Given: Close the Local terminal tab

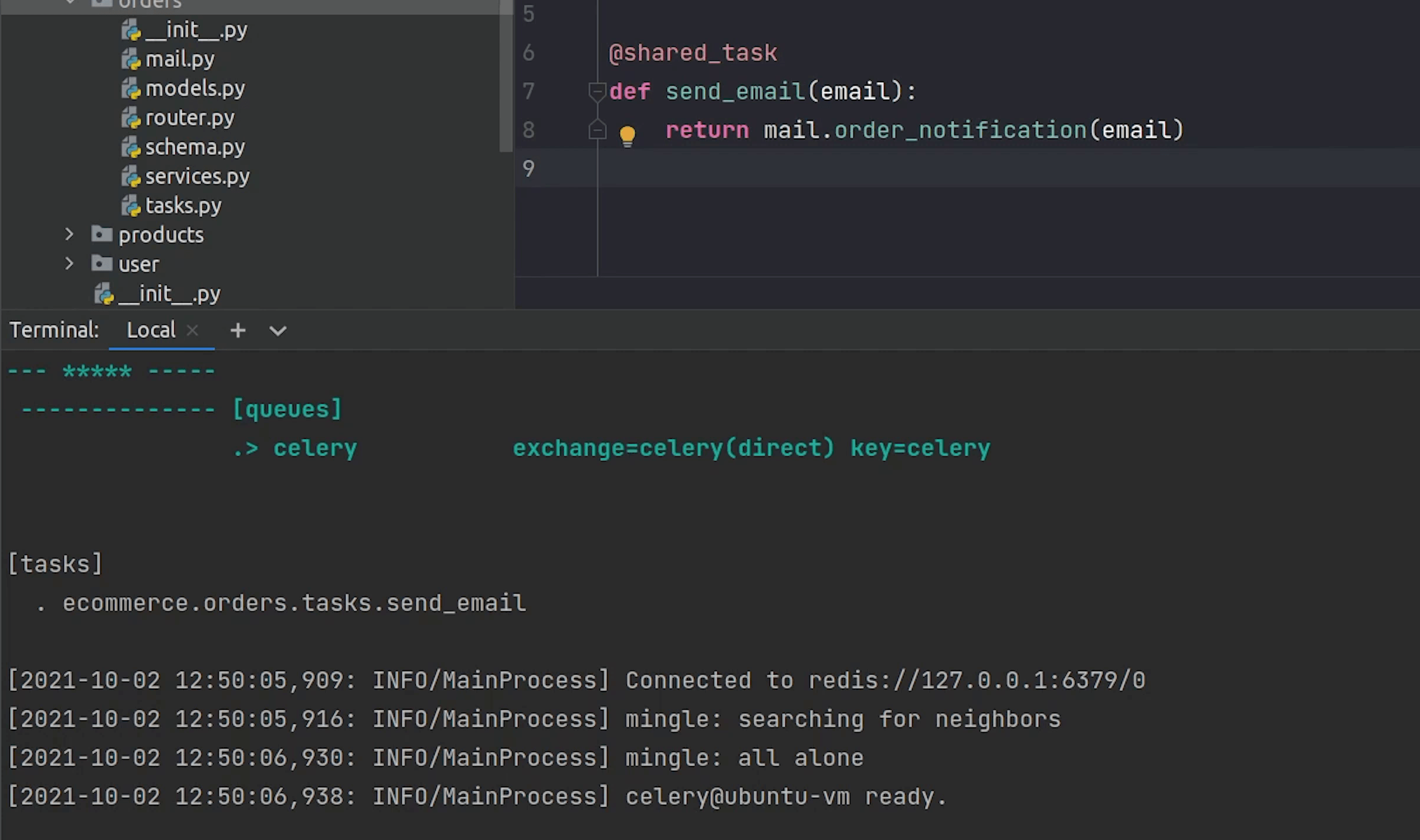Looking at the screenshot, I should tap(192, 330).
